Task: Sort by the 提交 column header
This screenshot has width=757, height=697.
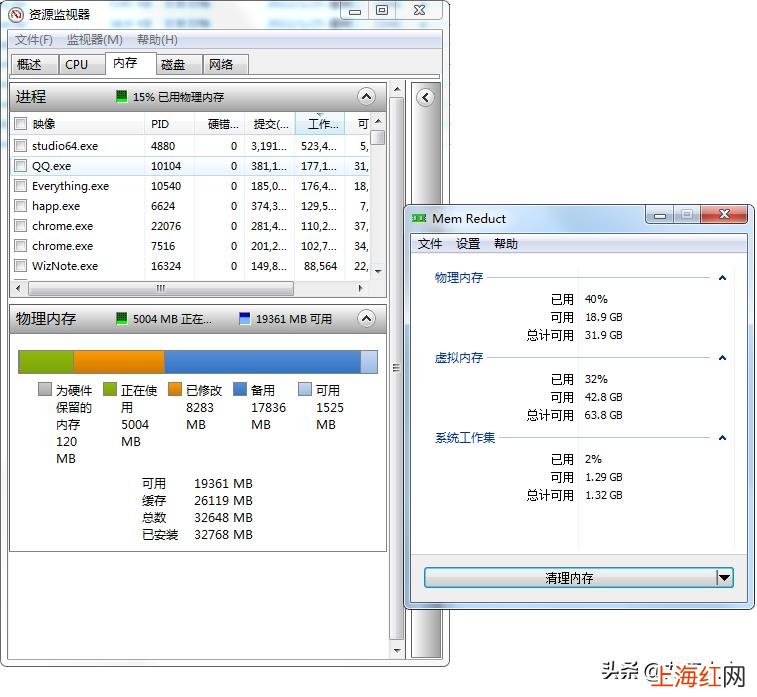Action: (269, 124)
